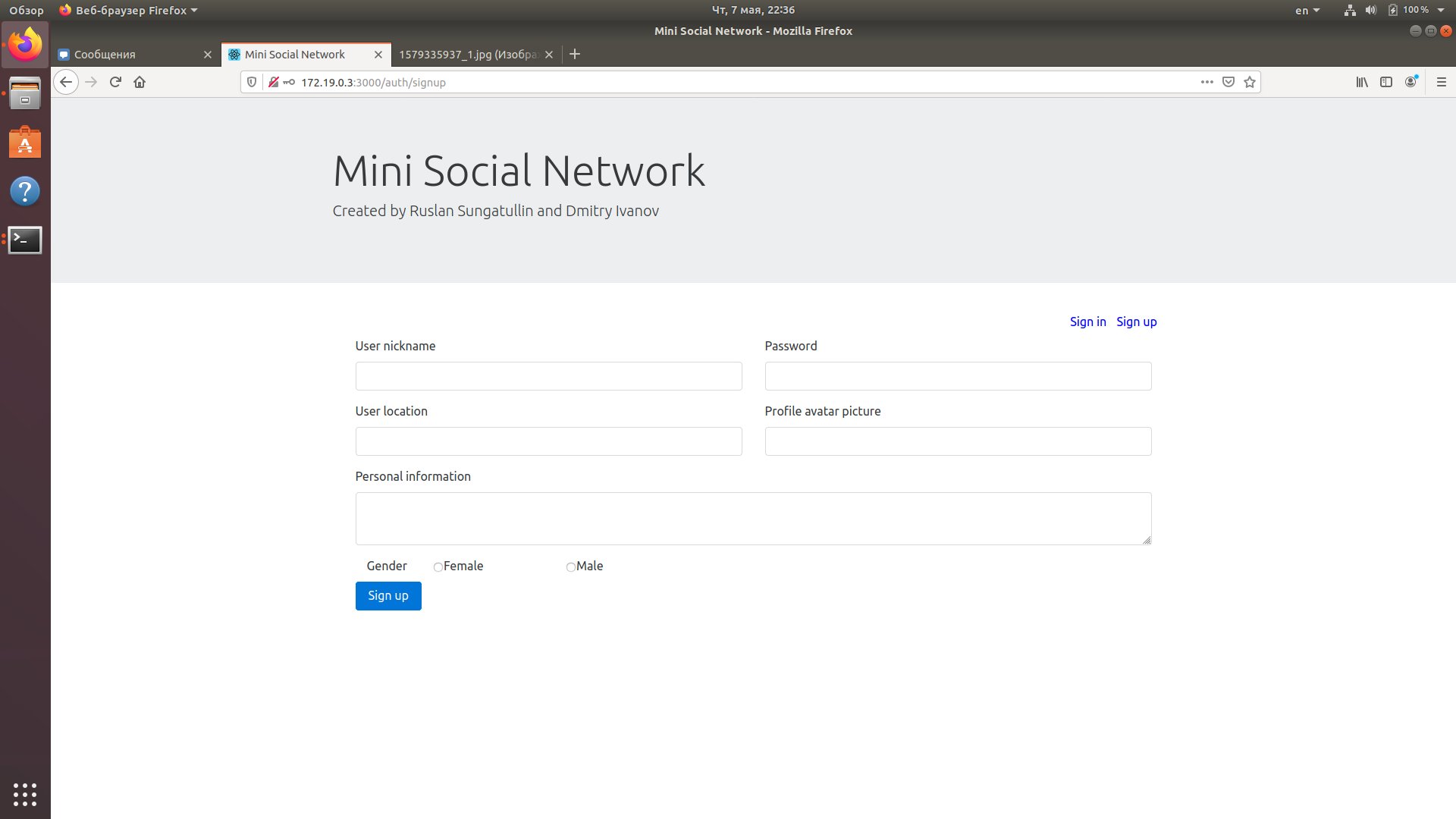
Task: Open page actions three-dot icon
Action: [x=1207, y=82]
